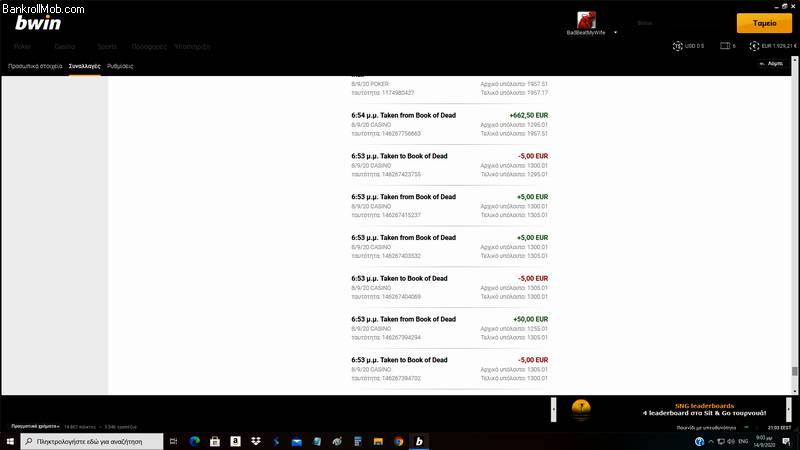Click the help icon in system tray
This screenshot has height=450, width=800.
click(x=699, y=441)
